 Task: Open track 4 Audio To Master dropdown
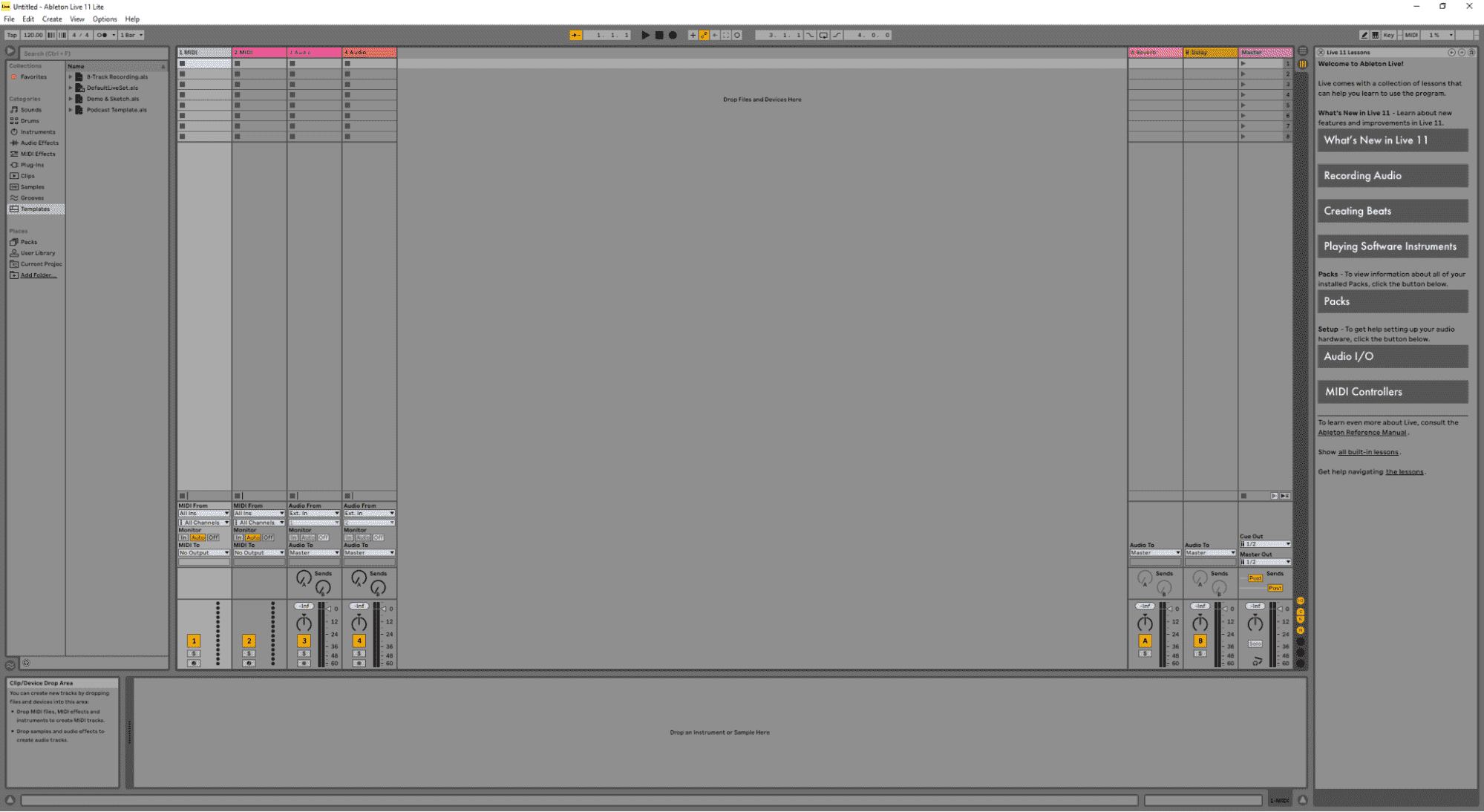tap(369, 553)
